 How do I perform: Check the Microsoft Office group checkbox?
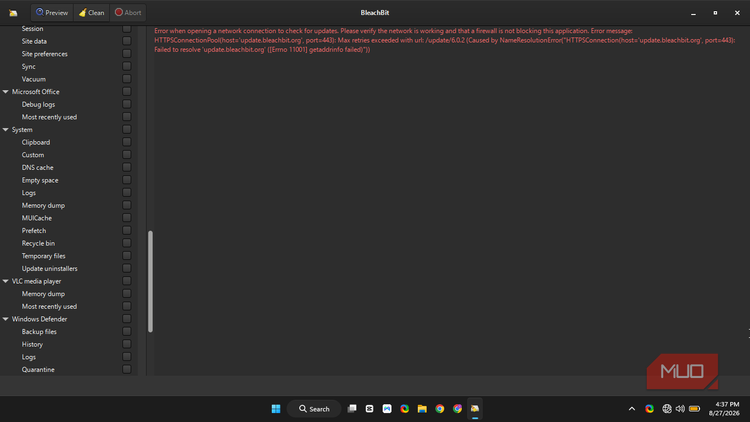[127, 91]
